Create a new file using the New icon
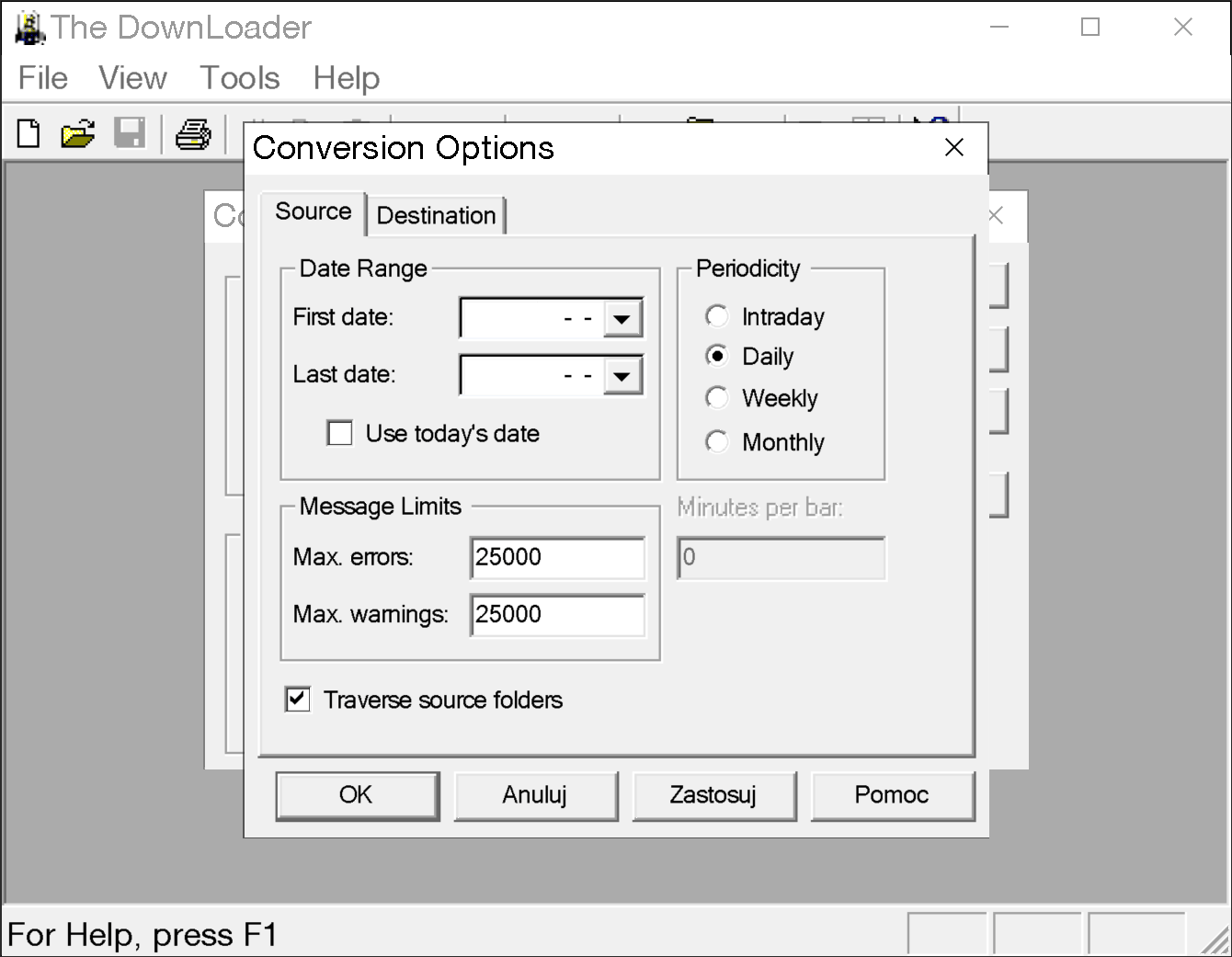Screen dimensions: 1232x957 tap(27, 133)
